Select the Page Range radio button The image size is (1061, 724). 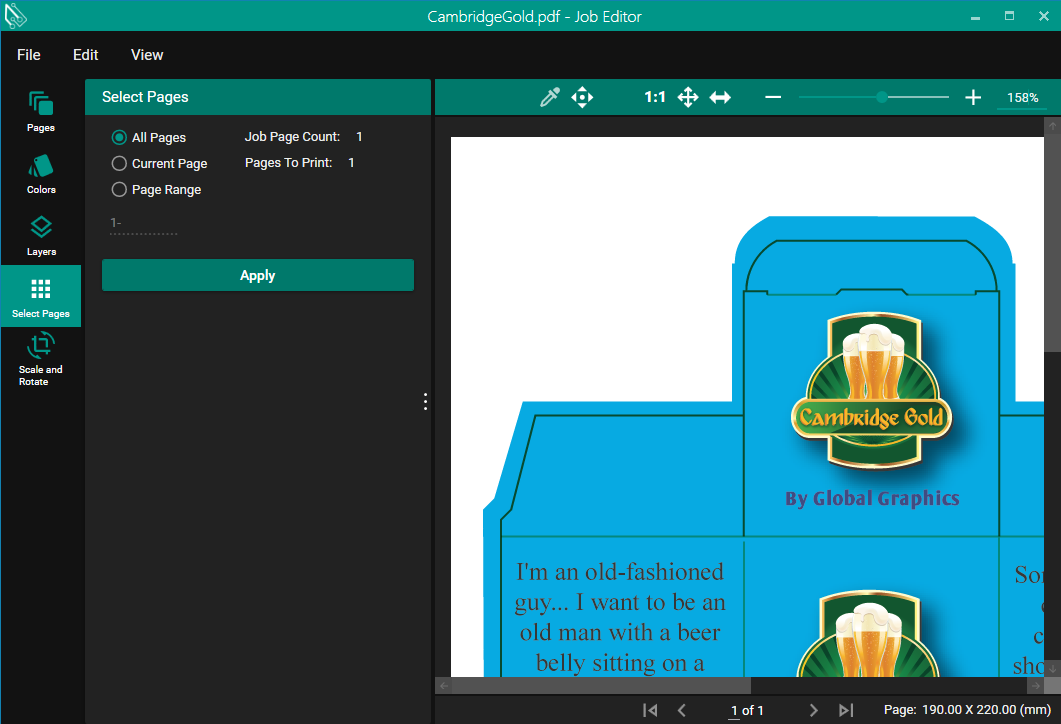[x=119, y=190]
